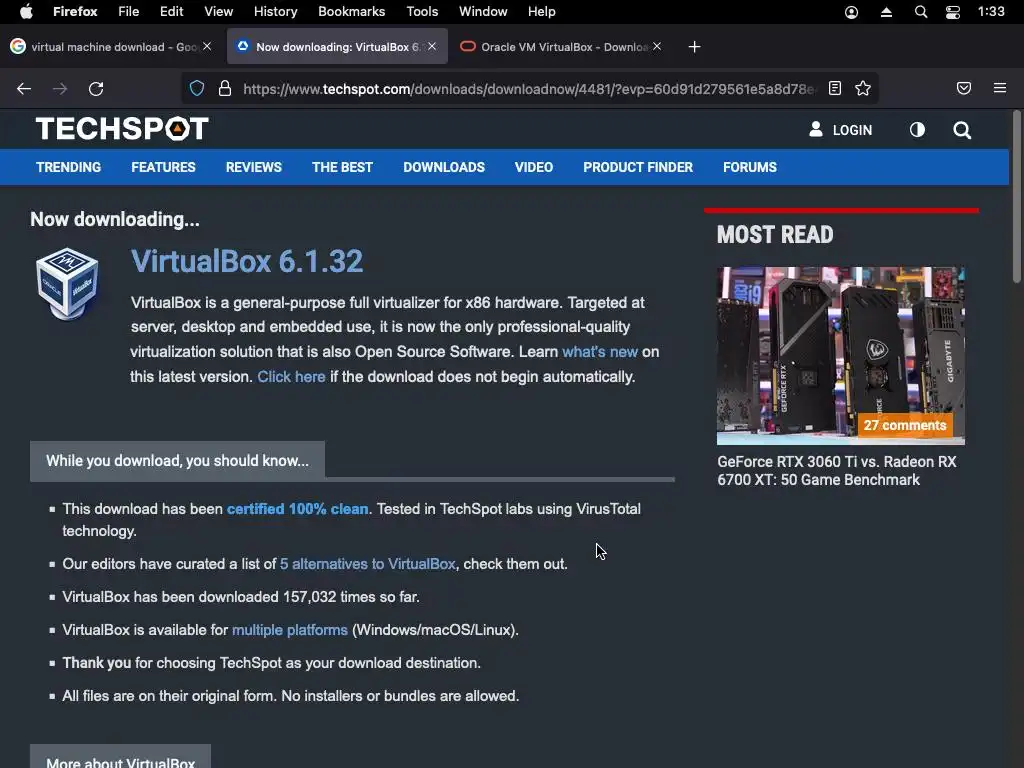Open the VIDEO section
This screenshot has width=1024, height=768.
click(x=534, y=167)
